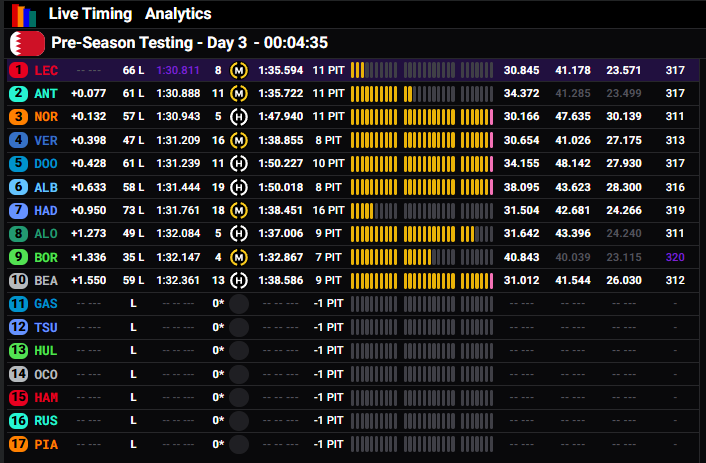Select the driver name PIA
The height and width of the screenshot is (463, 706).
pyautogui.click(x=46, y=445)
